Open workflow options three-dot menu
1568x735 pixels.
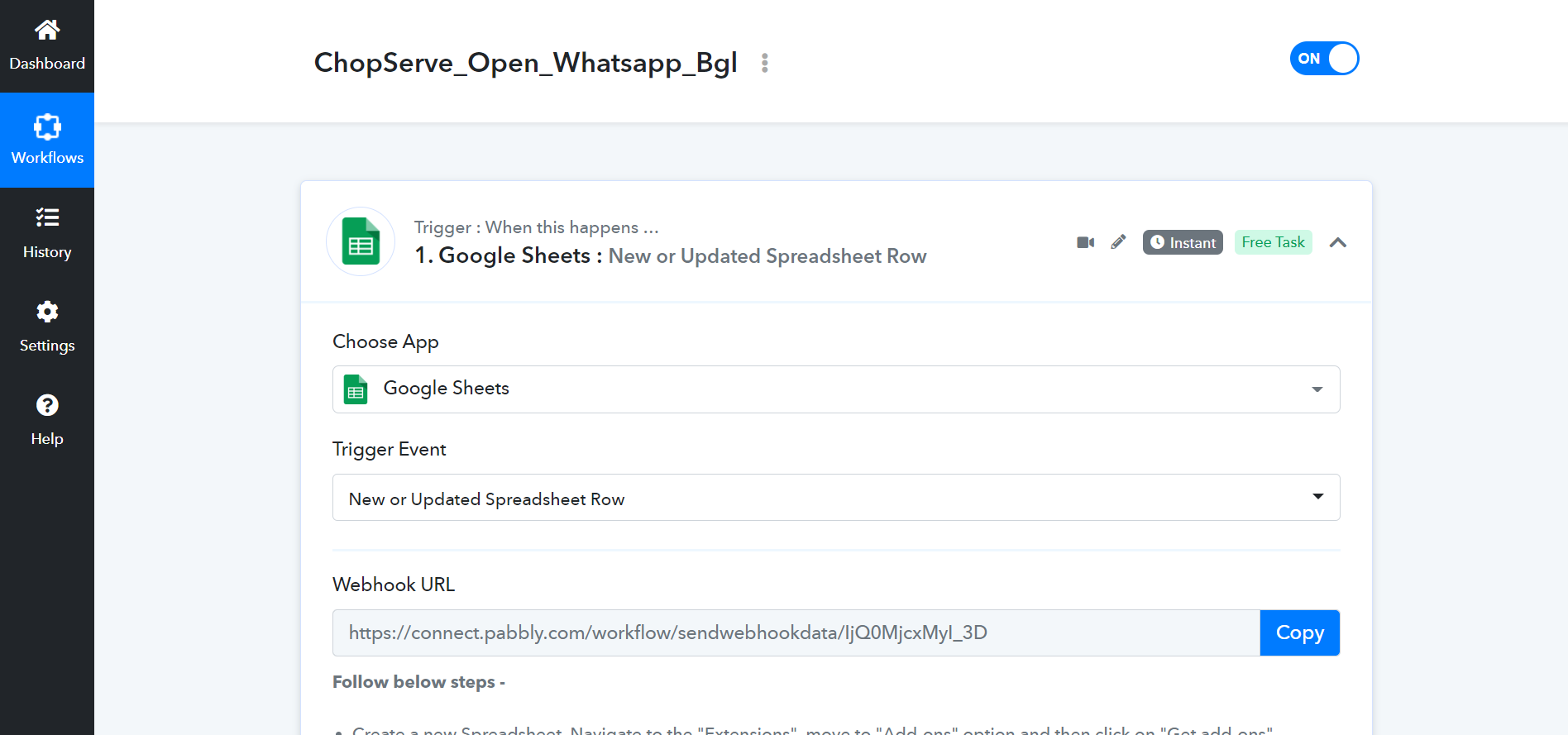(x=765, y=63)
